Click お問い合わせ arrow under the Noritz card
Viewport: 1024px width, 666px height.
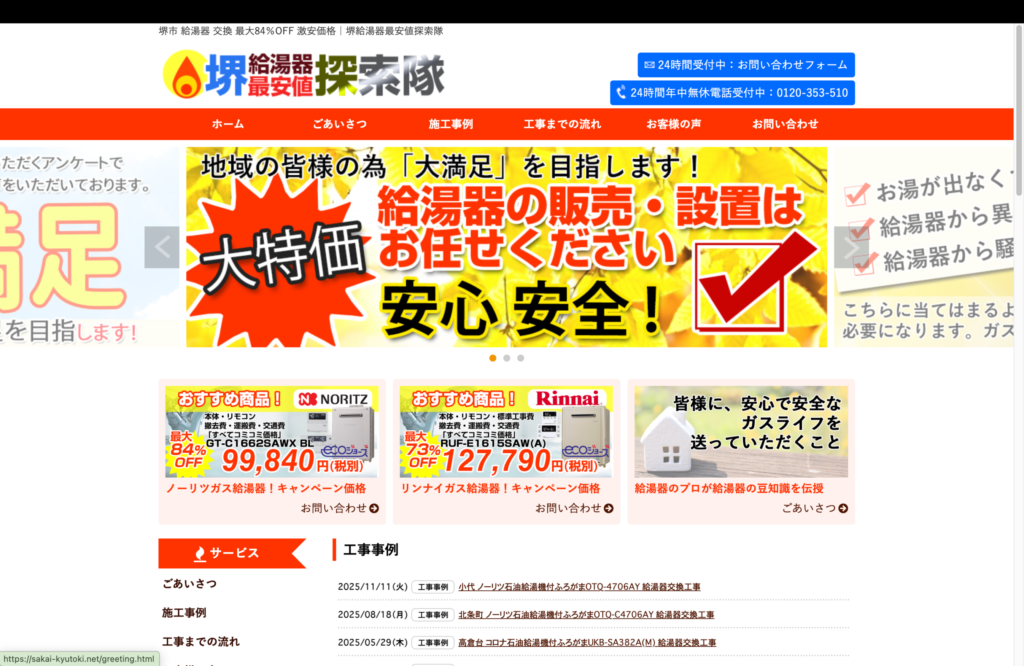tap(340, 508)
